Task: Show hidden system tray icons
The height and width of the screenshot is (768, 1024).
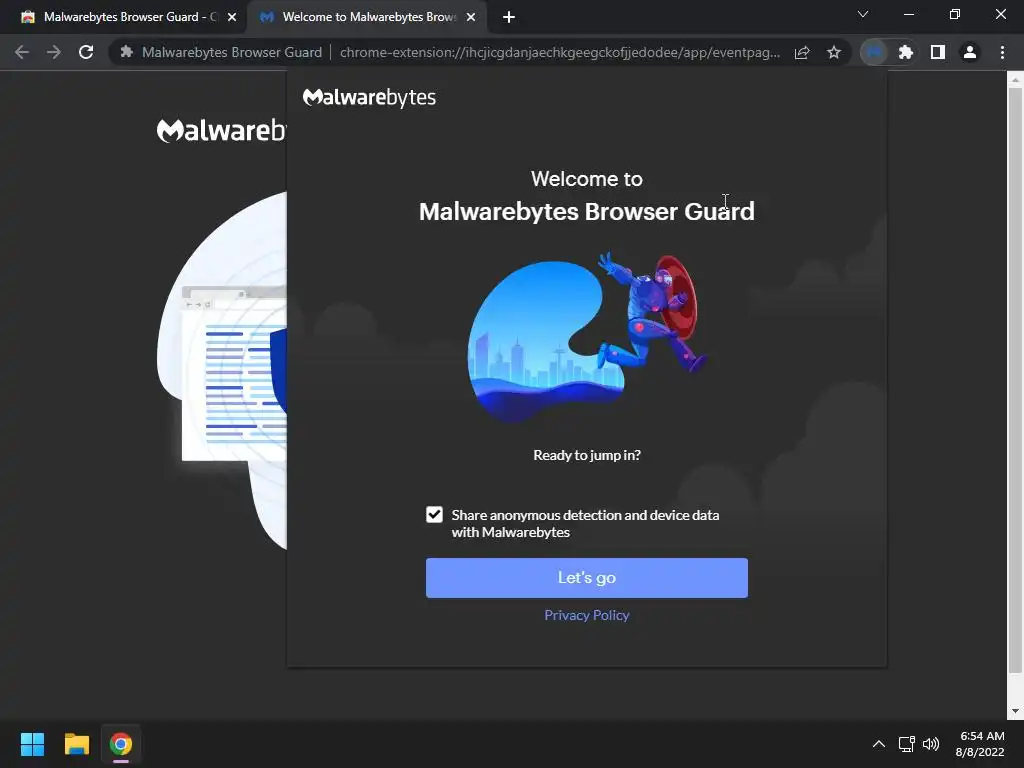Action: coord(879,744)
